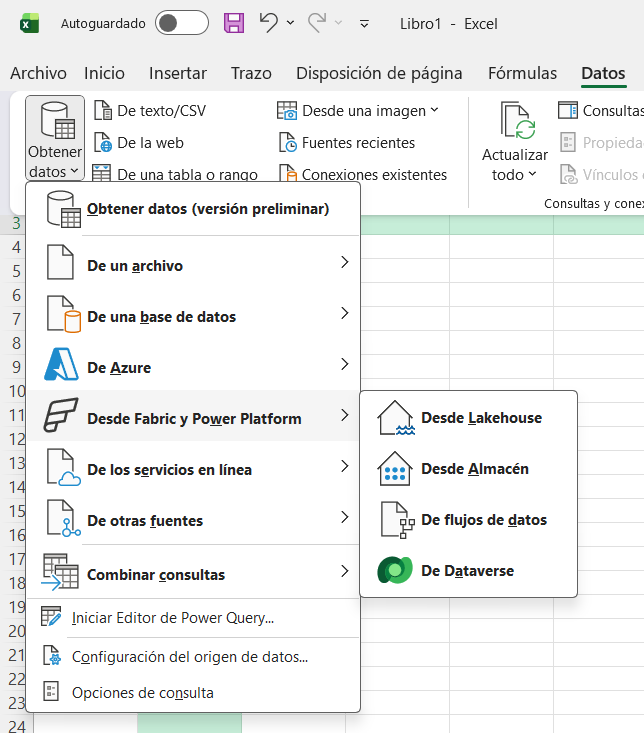Image resolution: width=644 pixels, height=733 pixels.
Task: Open the De texto/CSV import
Action: pos(149,111)
